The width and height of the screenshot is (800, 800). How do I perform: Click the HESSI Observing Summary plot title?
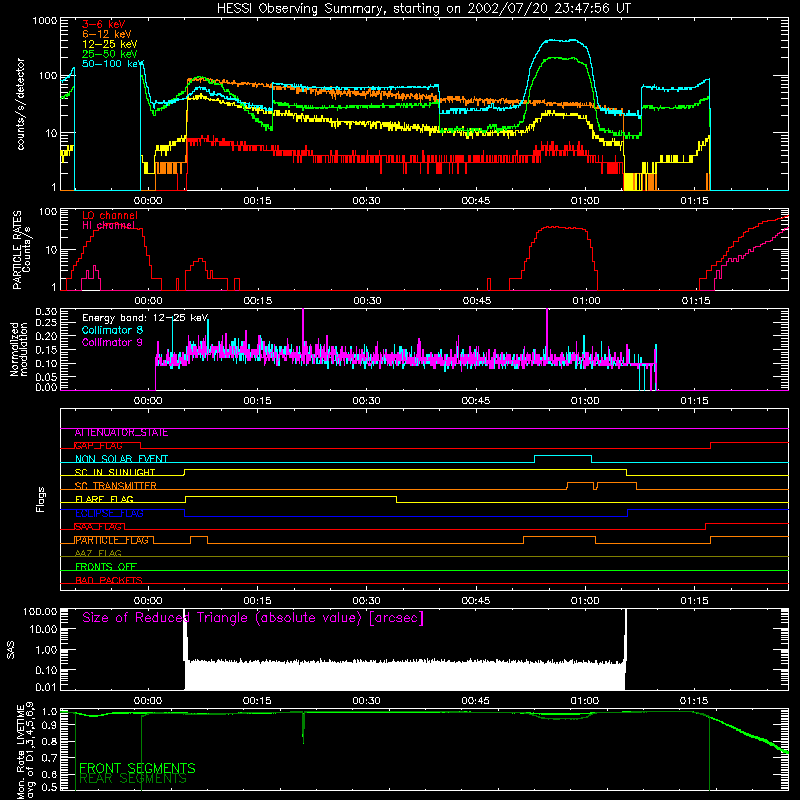[423, 9]
